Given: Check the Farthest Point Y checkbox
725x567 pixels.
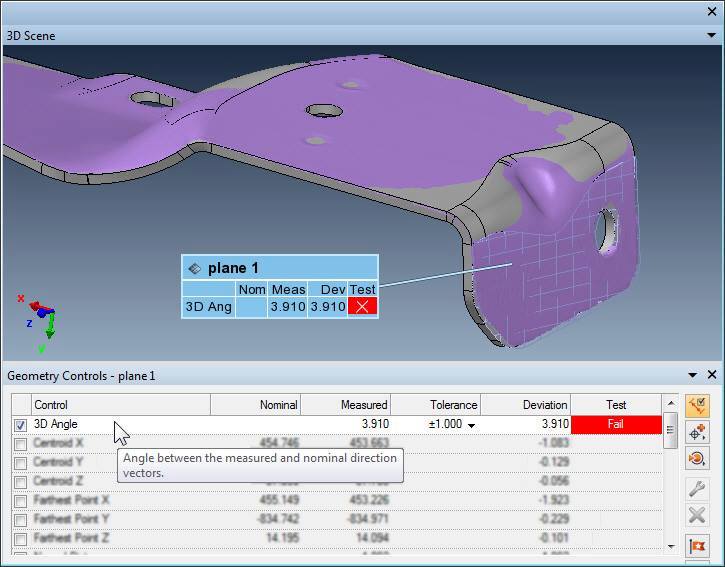Looking at the screenshot, I should coord(20,520).
